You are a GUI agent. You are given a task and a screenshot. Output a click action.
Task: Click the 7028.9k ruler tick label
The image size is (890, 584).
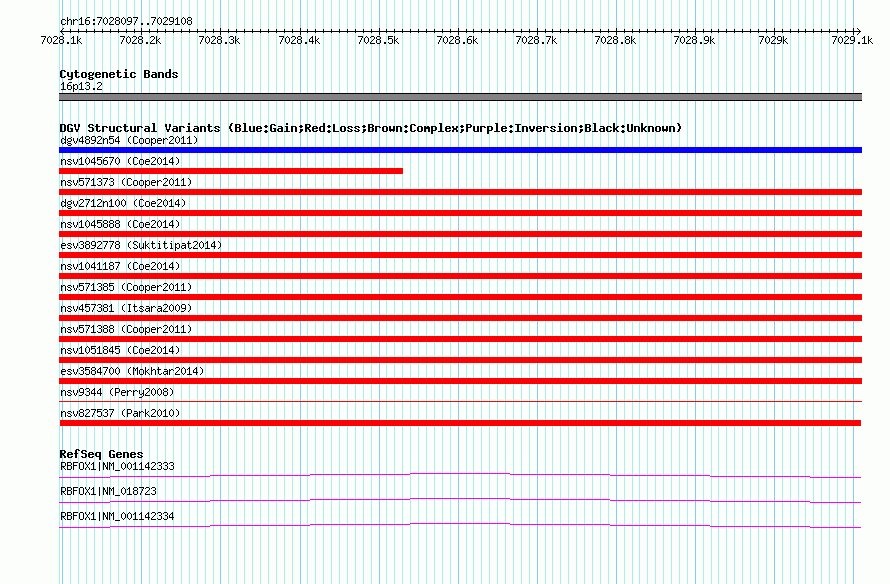(x=694, y=40)
